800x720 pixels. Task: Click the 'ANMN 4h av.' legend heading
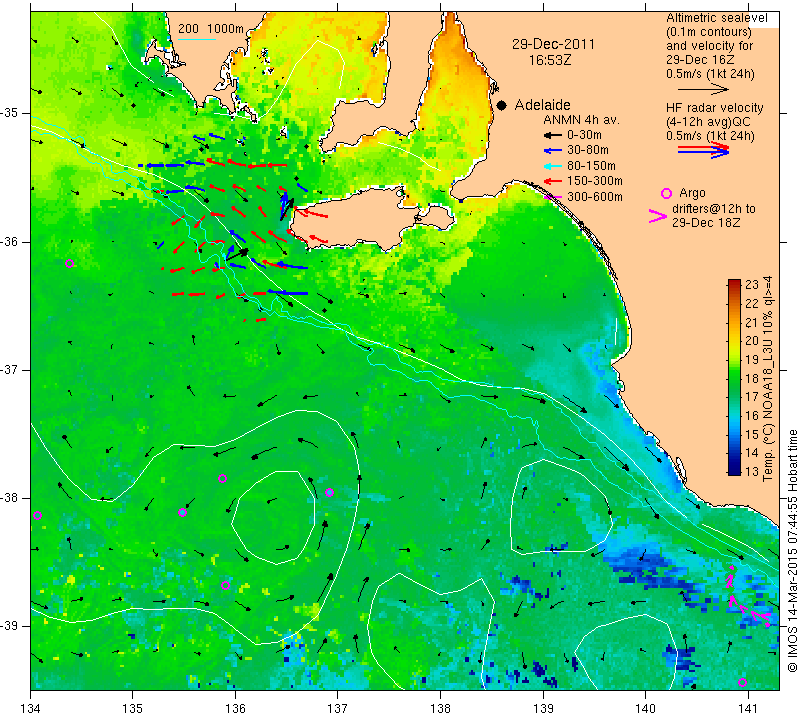581,120
